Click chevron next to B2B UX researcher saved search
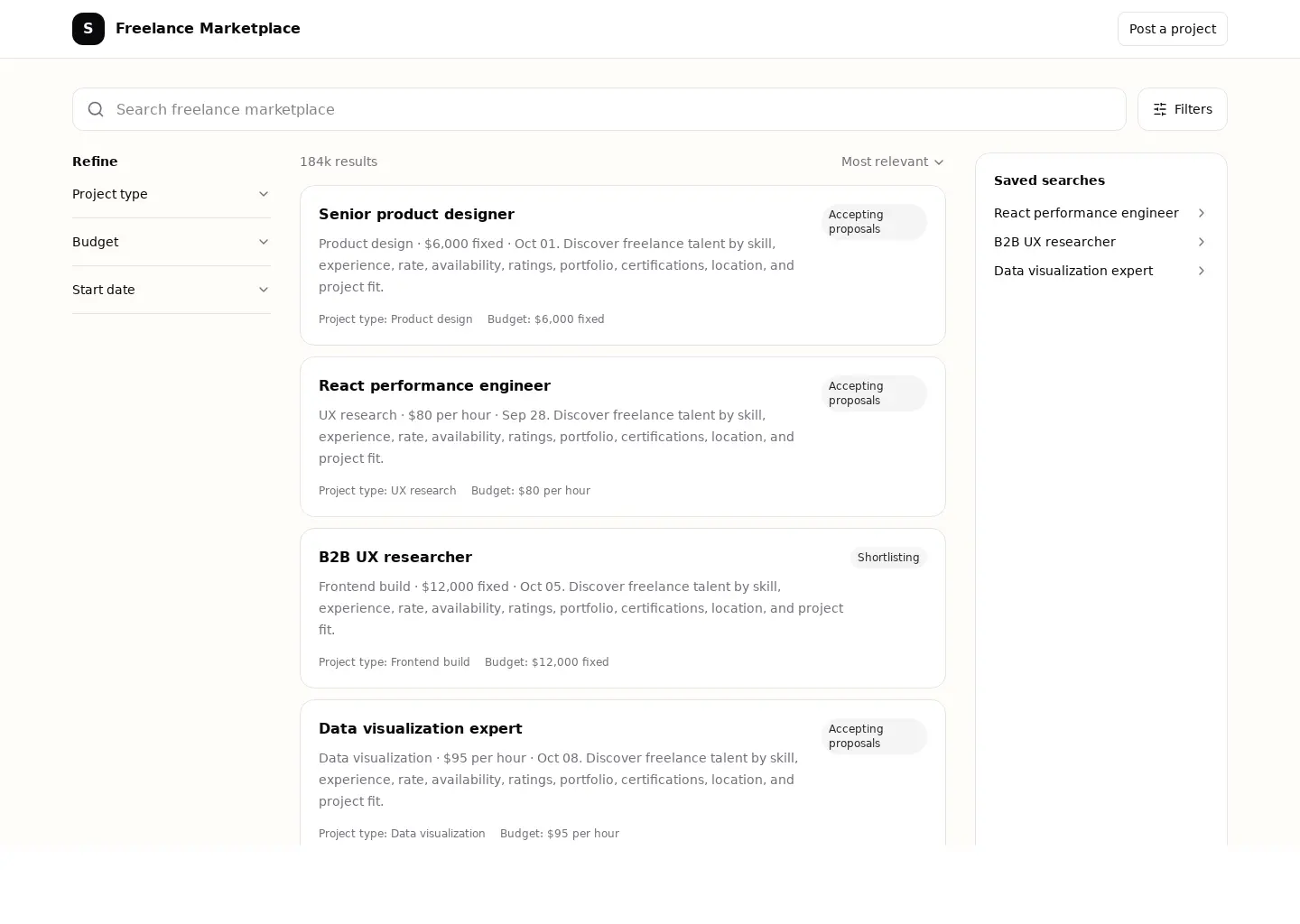The image size is (1300, 924). click(x=1201, y=242)
